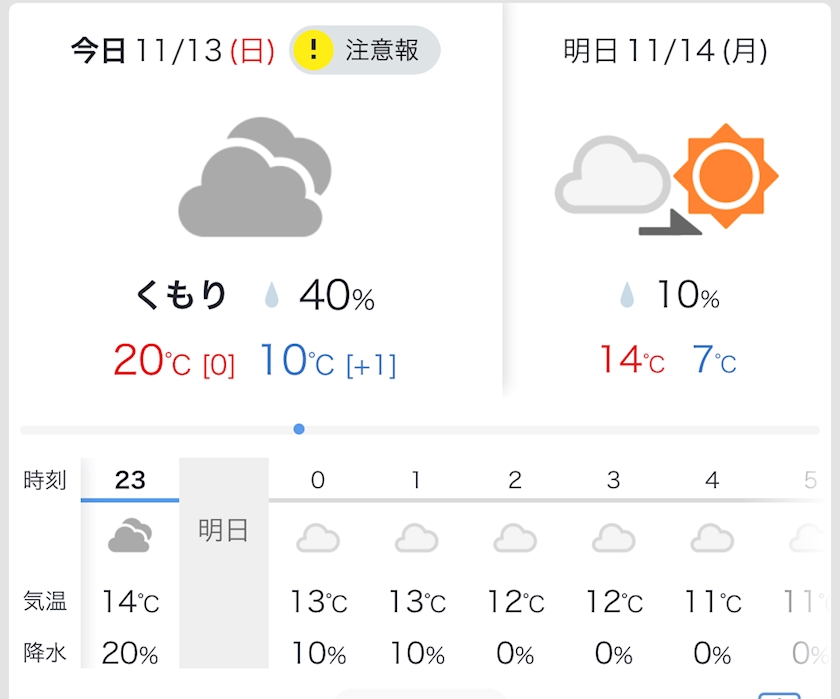Click tomorrow's cloudy-then-sunny weather icon
840x699 pixels.
(667, 180)
